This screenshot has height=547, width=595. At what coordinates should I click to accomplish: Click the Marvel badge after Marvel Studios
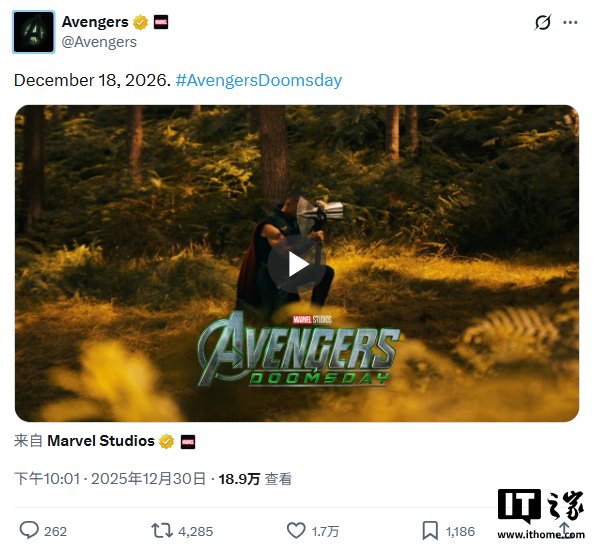click(x=188, y=442)
